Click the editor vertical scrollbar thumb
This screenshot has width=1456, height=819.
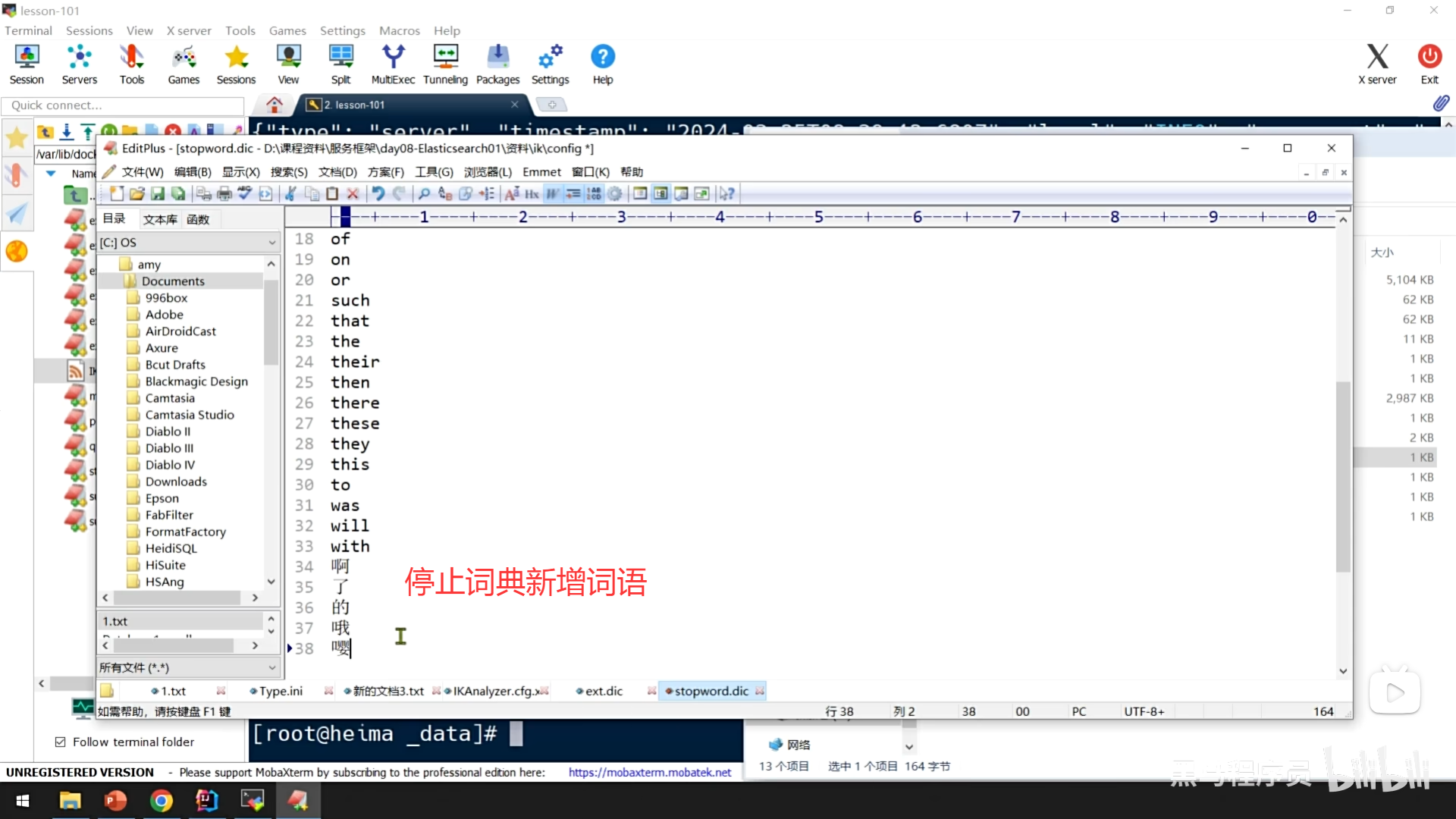pos(1343,478)
